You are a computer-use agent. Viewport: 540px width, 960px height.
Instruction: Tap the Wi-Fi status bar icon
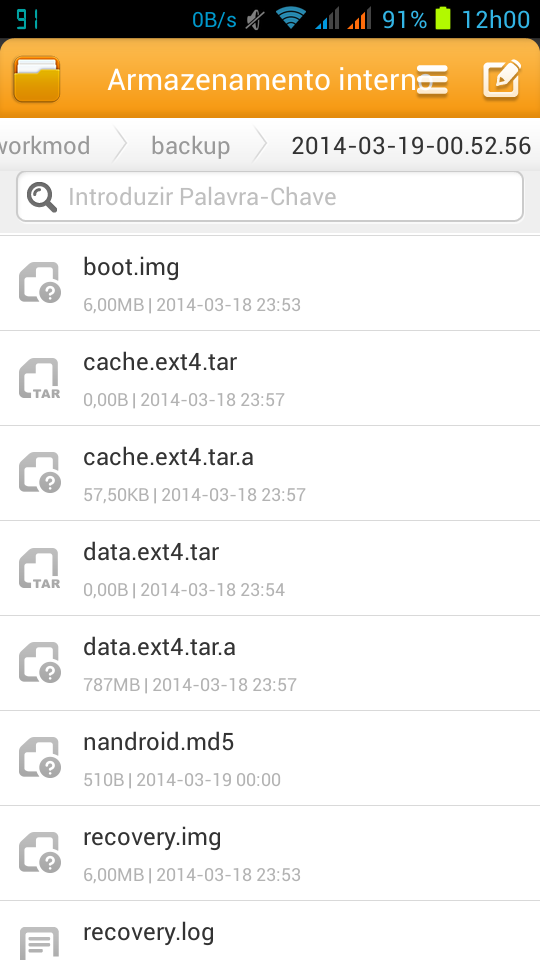[x=291, y=18]
